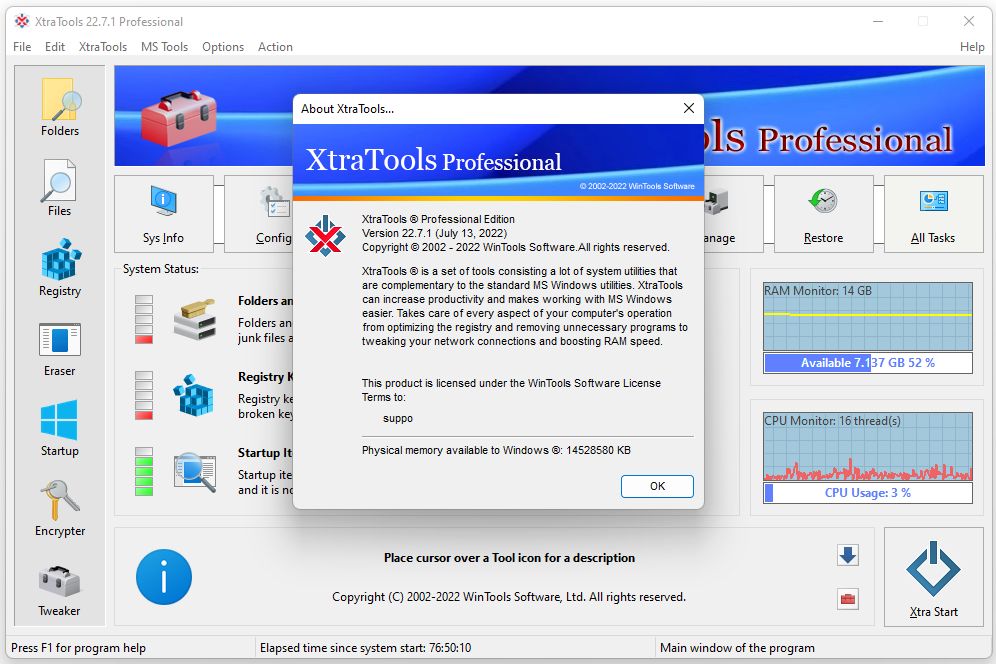Image resolution: width=996 pixels, height=664 pixels.
Task: Click the Startup Items magnifier status icon
Action: pos(195,472)
